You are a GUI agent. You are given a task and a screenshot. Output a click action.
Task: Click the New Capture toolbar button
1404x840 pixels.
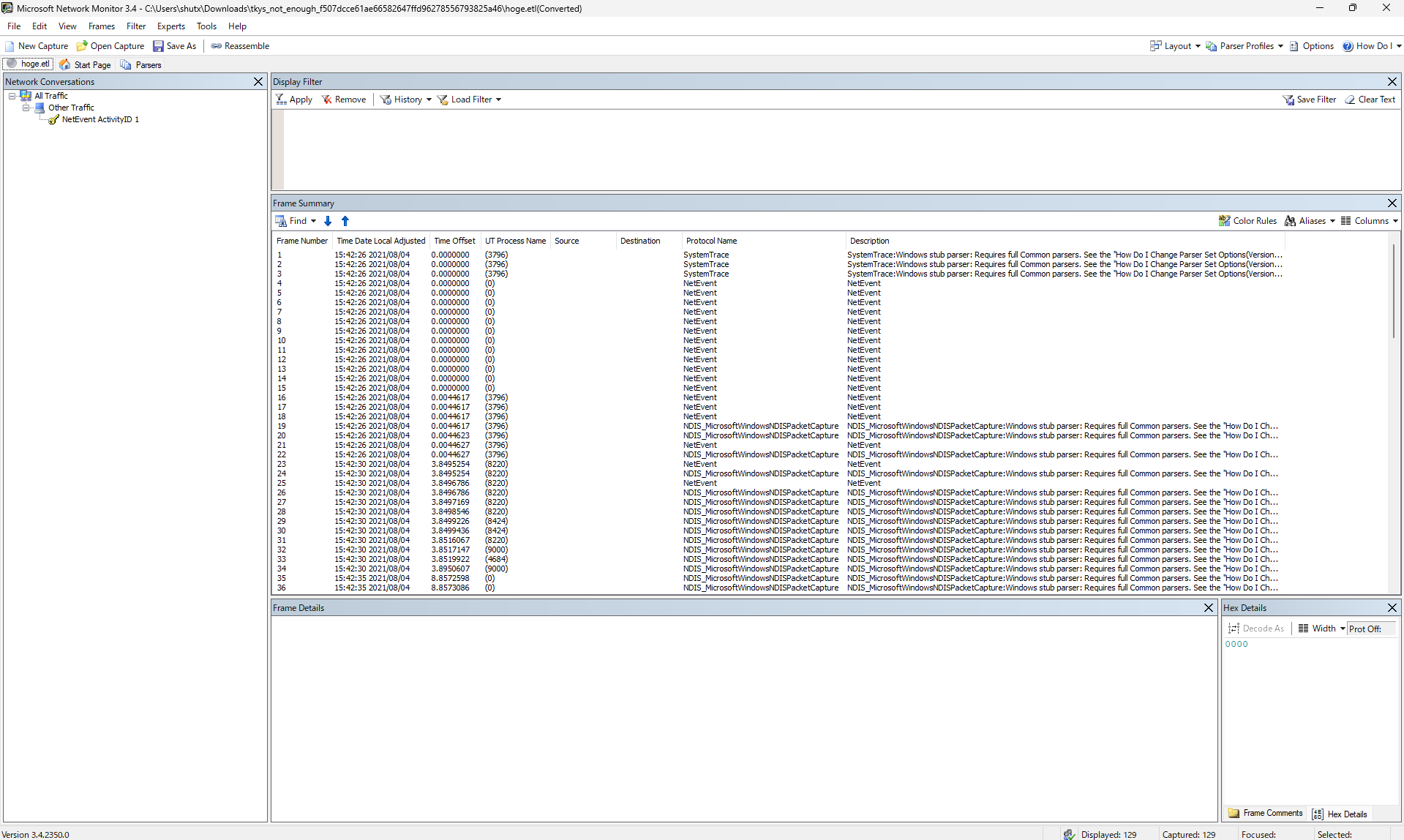click(37, 46)
